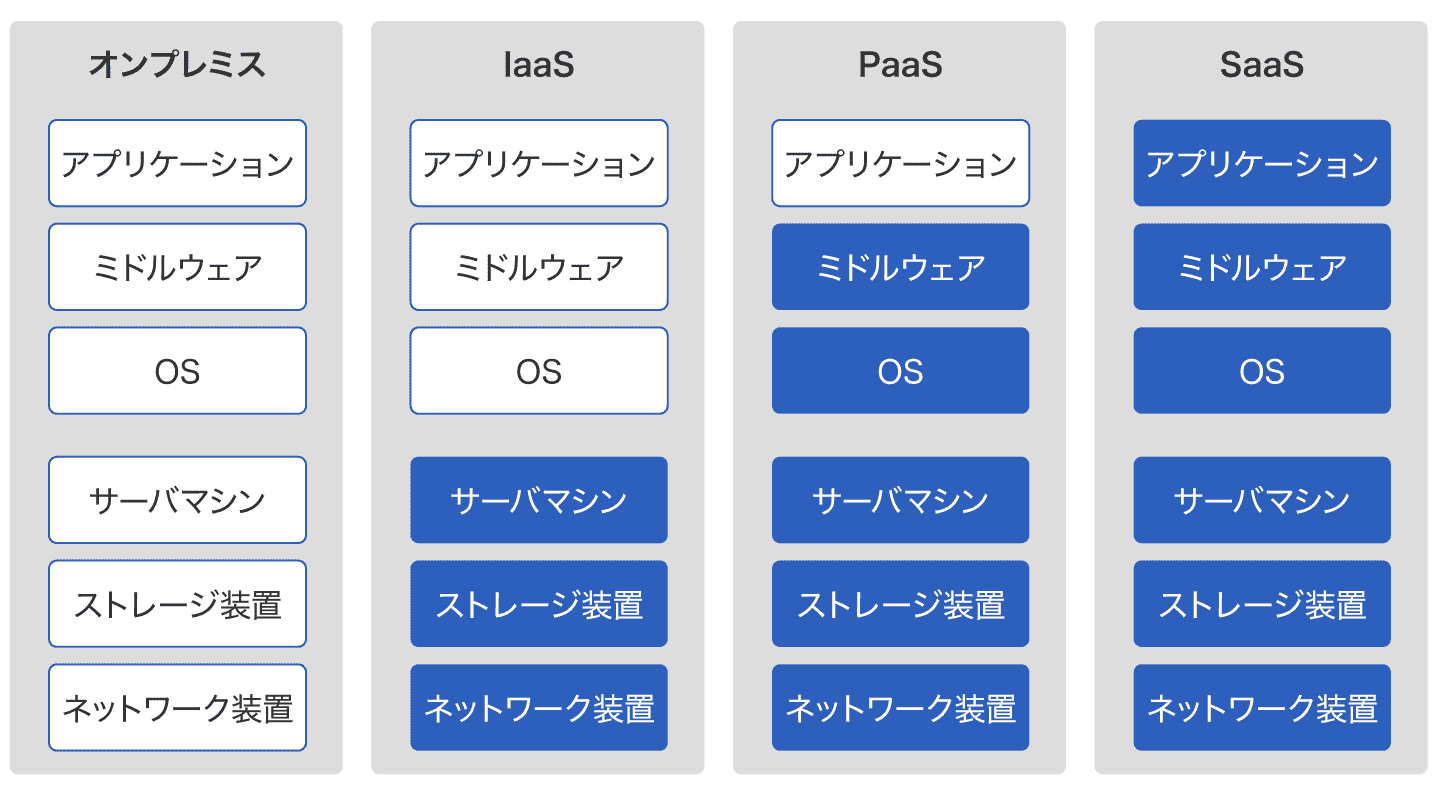Select ミドルウェア box in オンプレミス column

tap(177, 267)
